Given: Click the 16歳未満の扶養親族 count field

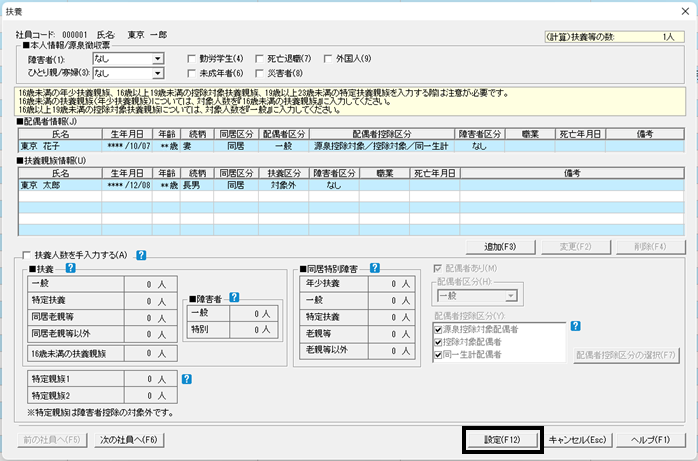Looking at the screenshot, I should (x=150, y=354).
